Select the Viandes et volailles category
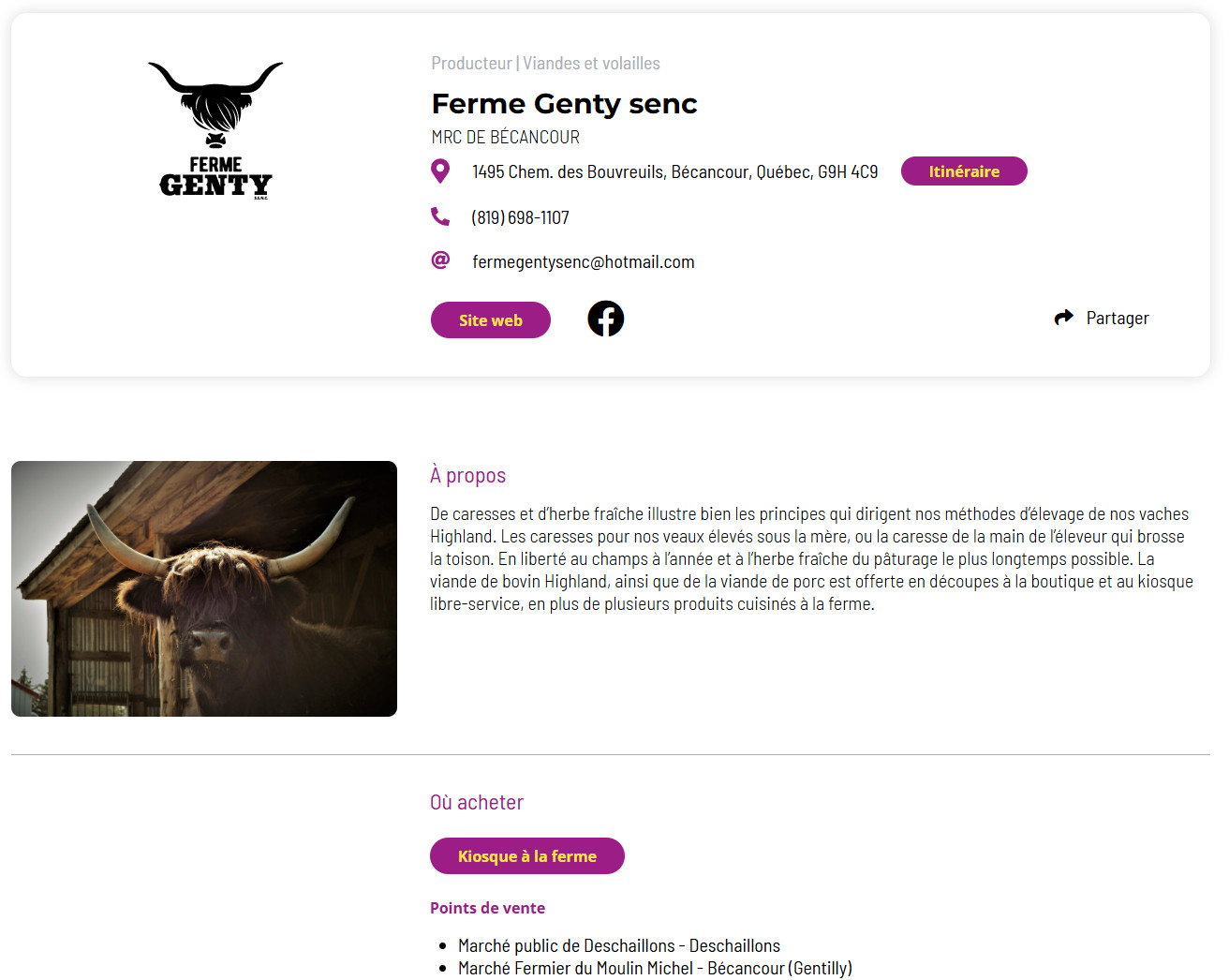 click(591, 64)
